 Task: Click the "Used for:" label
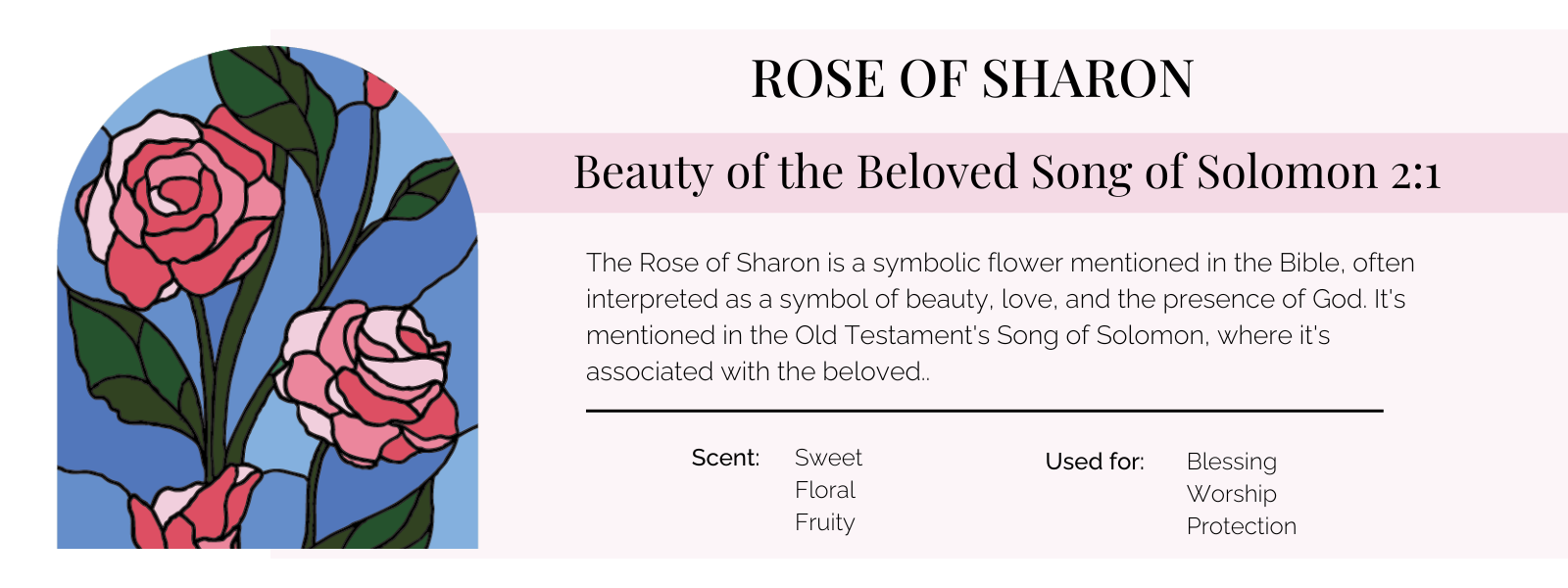tap(1095, 462)
